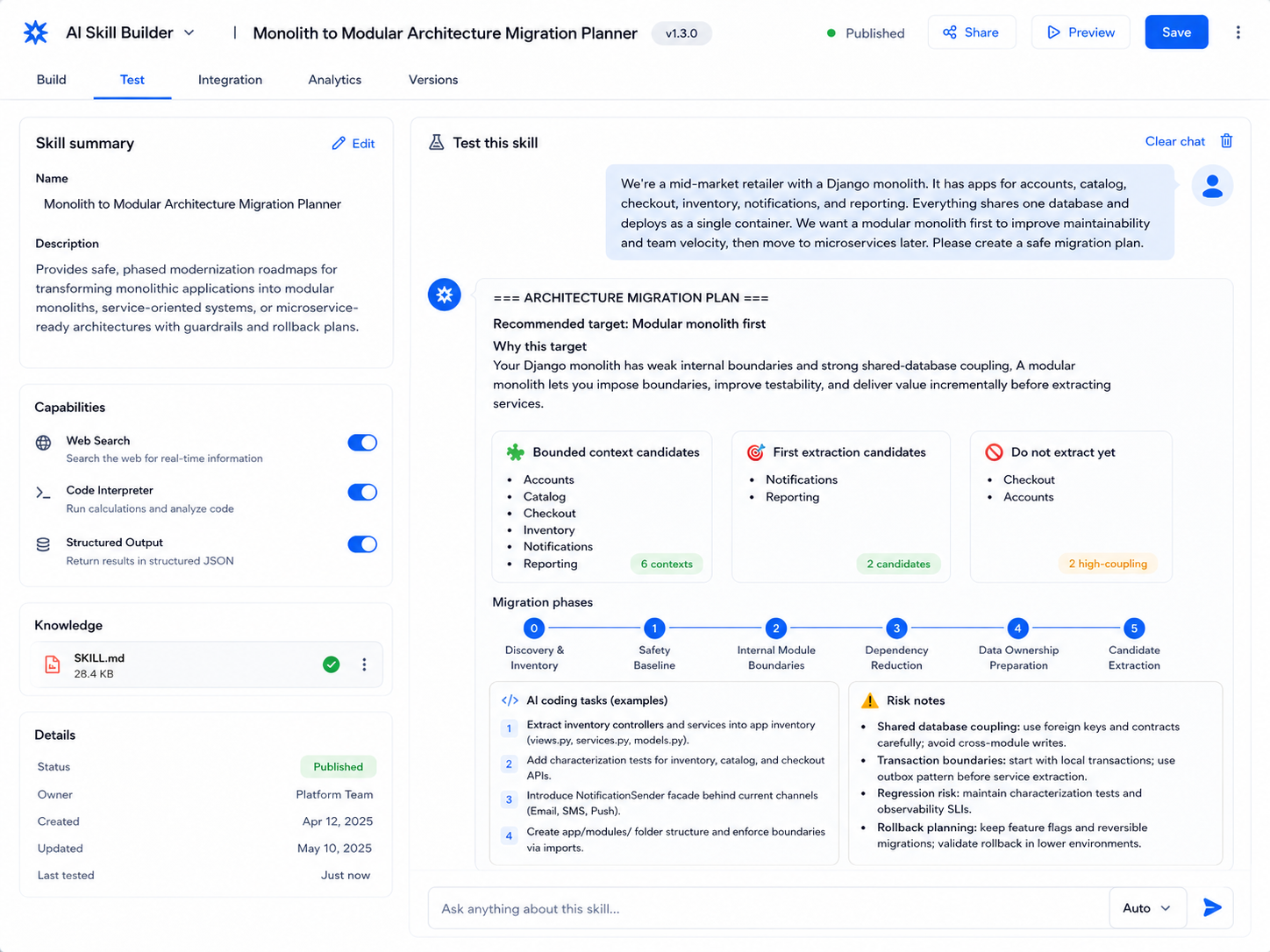Toggle the Web Search capability switch

coord(362,443)
